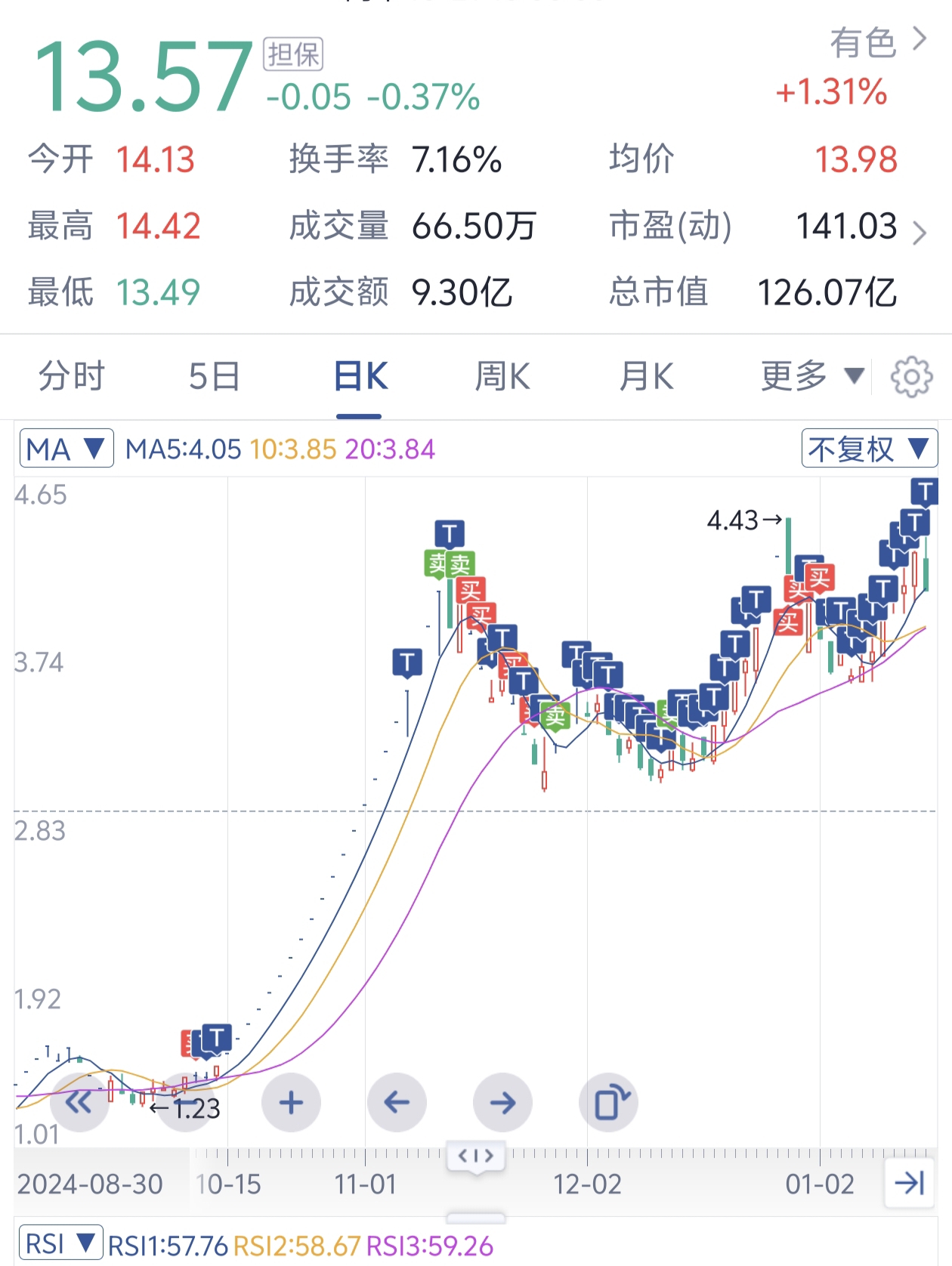Move chart left with arrow button
This screenshot has width=952, height=1266.
[x=397, y=1102]
